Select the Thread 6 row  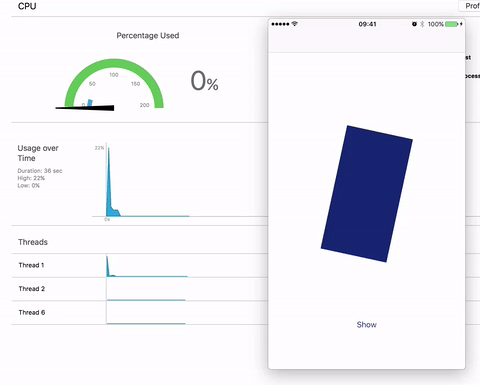(x=139, y=313)
